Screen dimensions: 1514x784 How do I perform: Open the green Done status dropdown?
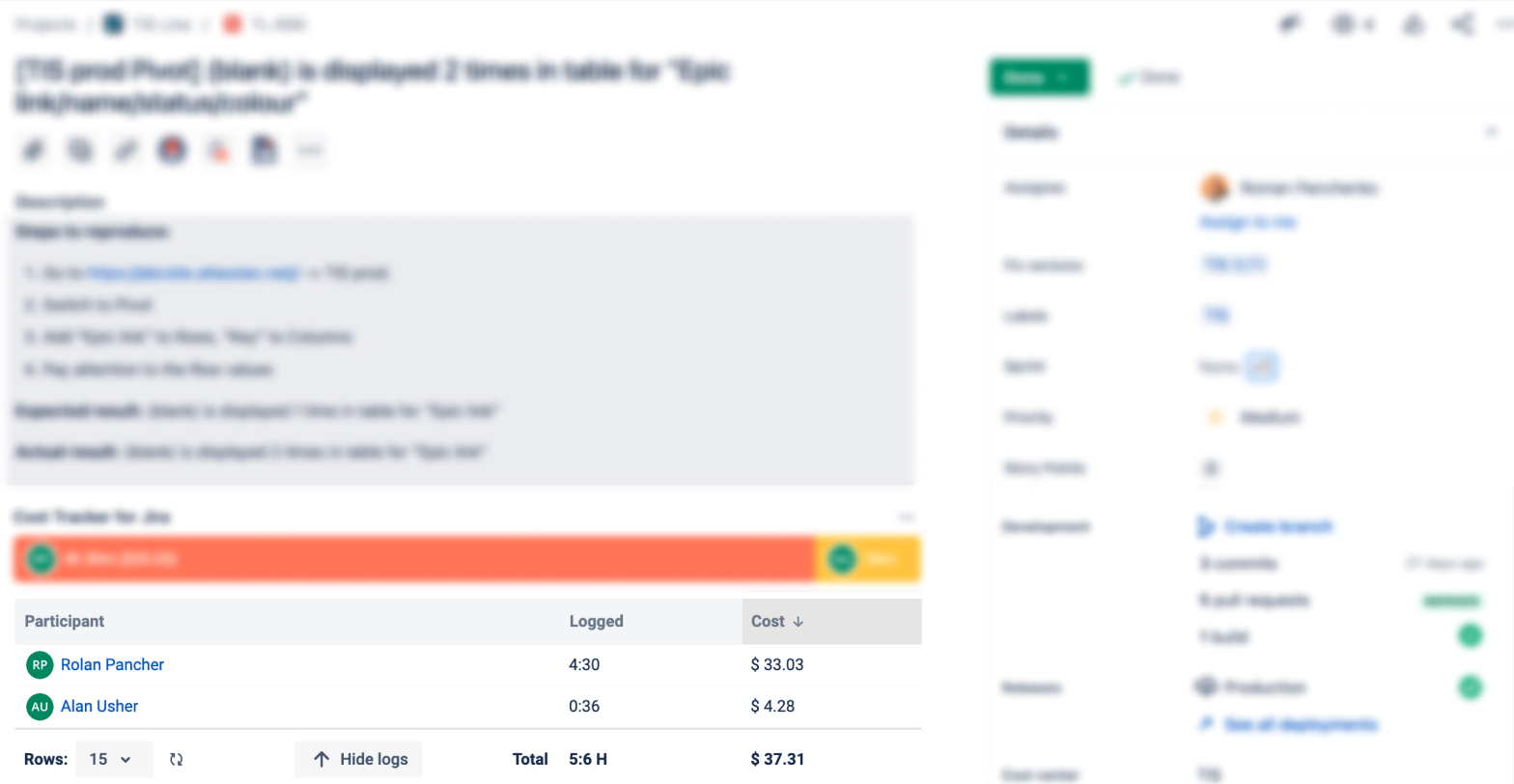click(1039, 78)
